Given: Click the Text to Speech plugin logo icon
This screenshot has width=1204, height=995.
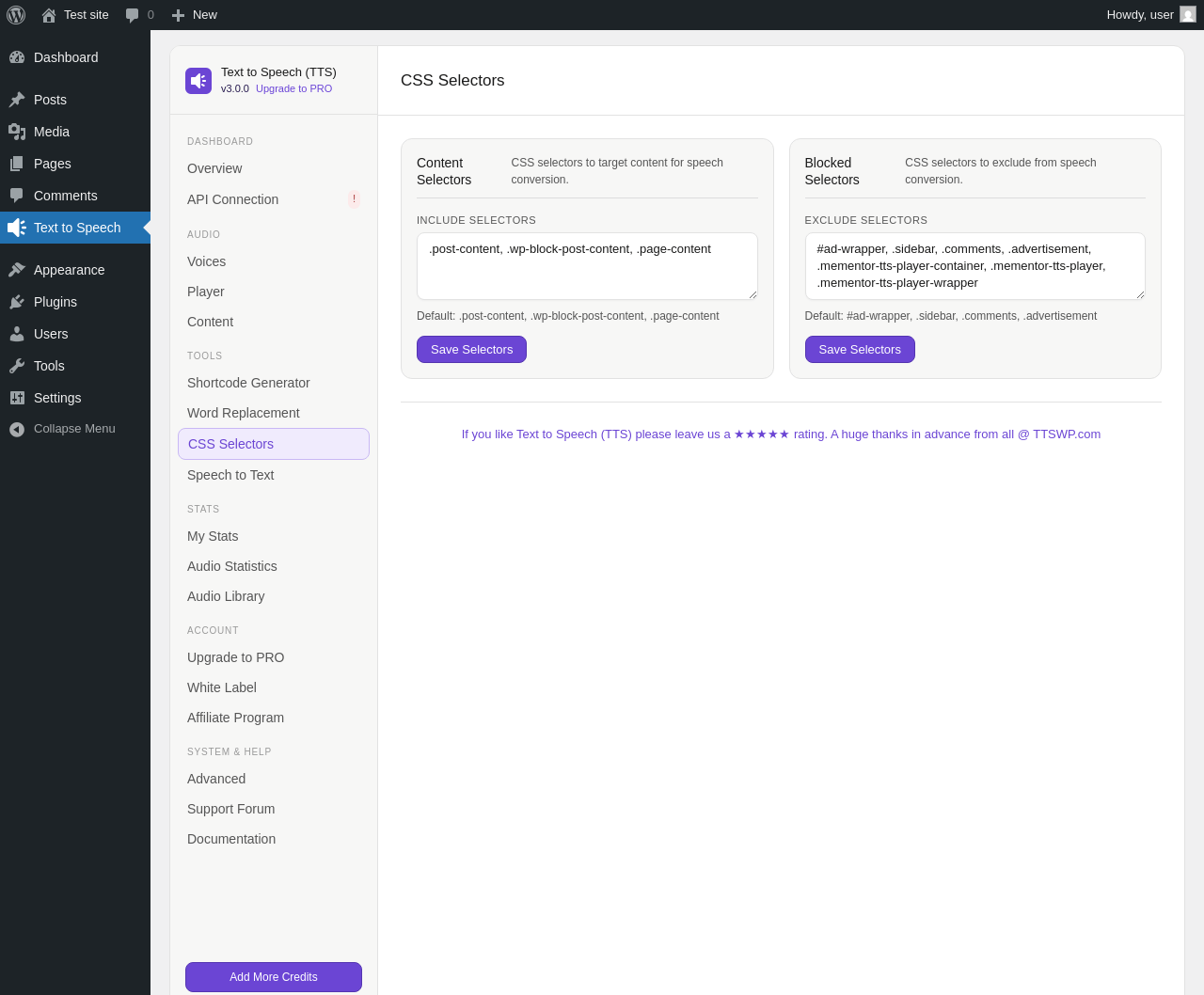Looking at the screenshot, I should [x=198, y=81].
